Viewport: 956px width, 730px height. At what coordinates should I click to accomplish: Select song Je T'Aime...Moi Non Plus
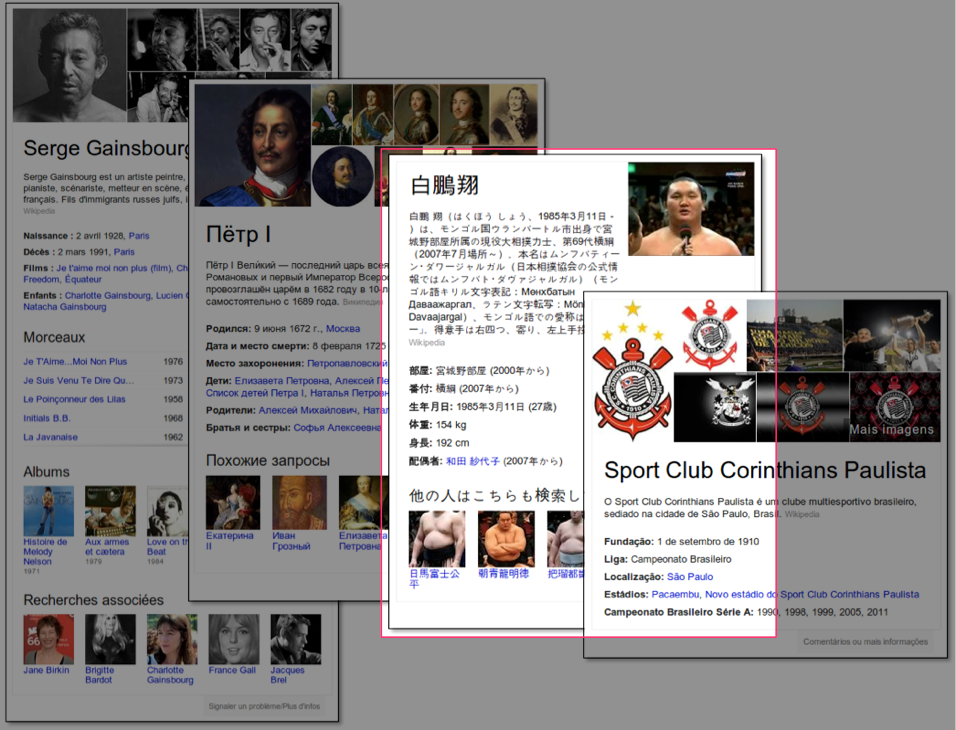(x=75, y=362)
